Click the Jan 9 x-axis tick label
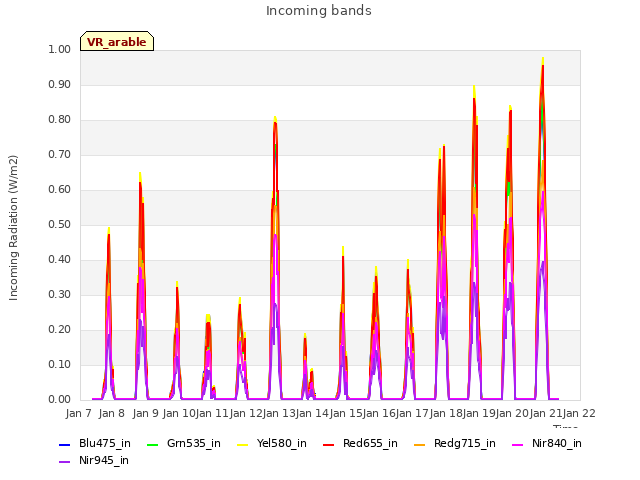 click(x=146, y=413)
